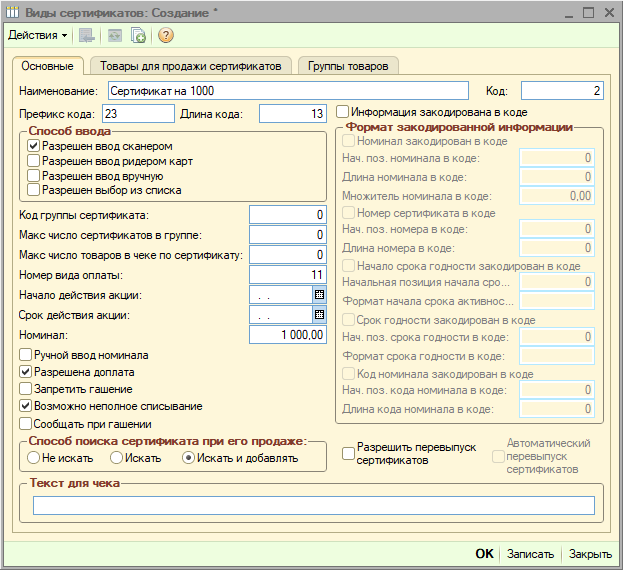The width and height of the screenshot is (623, 570).
Task: Click Автоматический перевыпуск сертификатов checkbox
Action: pyautogui.click(x=498, y=456)
